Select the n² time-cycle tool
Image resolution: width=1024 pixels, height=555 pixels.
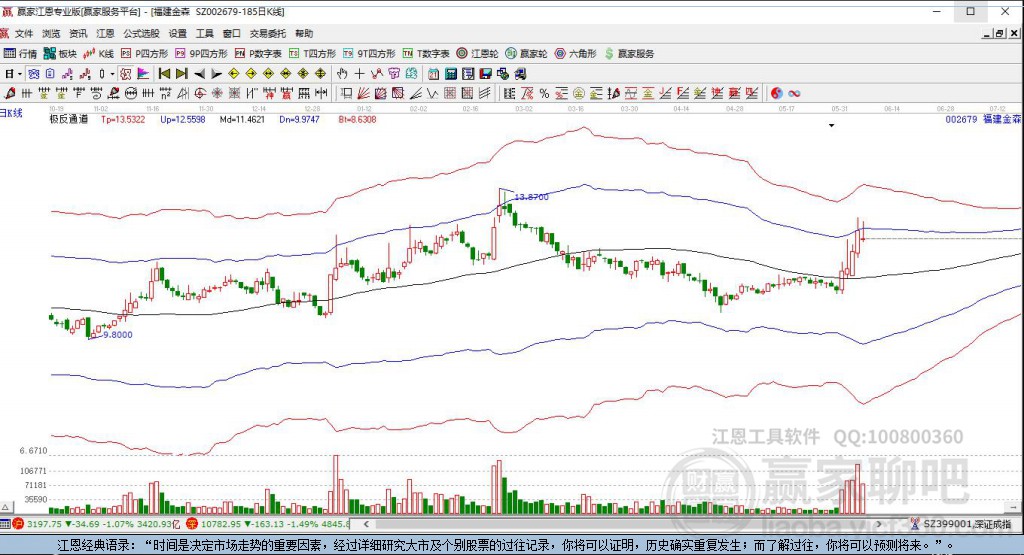pos(165,93)
